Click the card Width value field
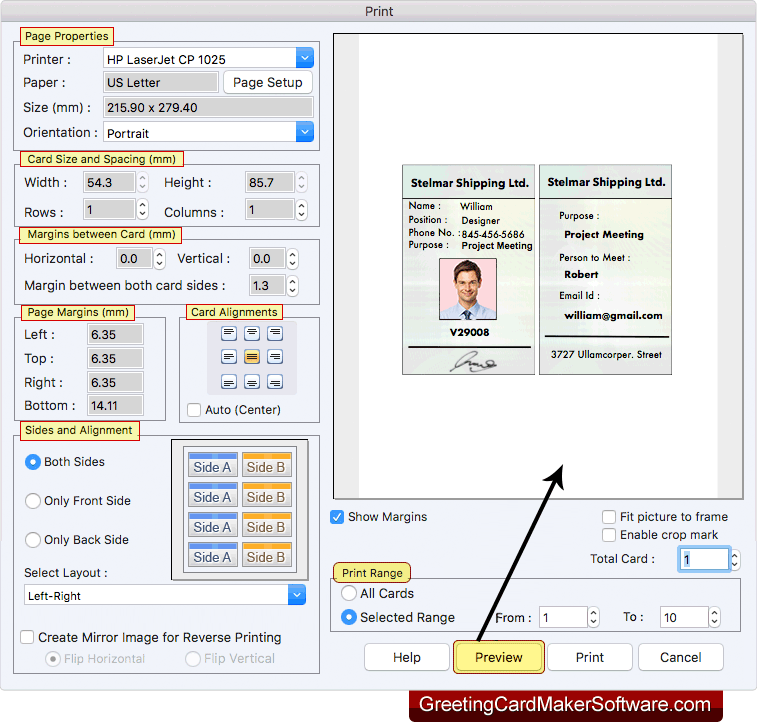Image resolution: width=757 pixels, height=722 pixels. [x=109, y=182]
